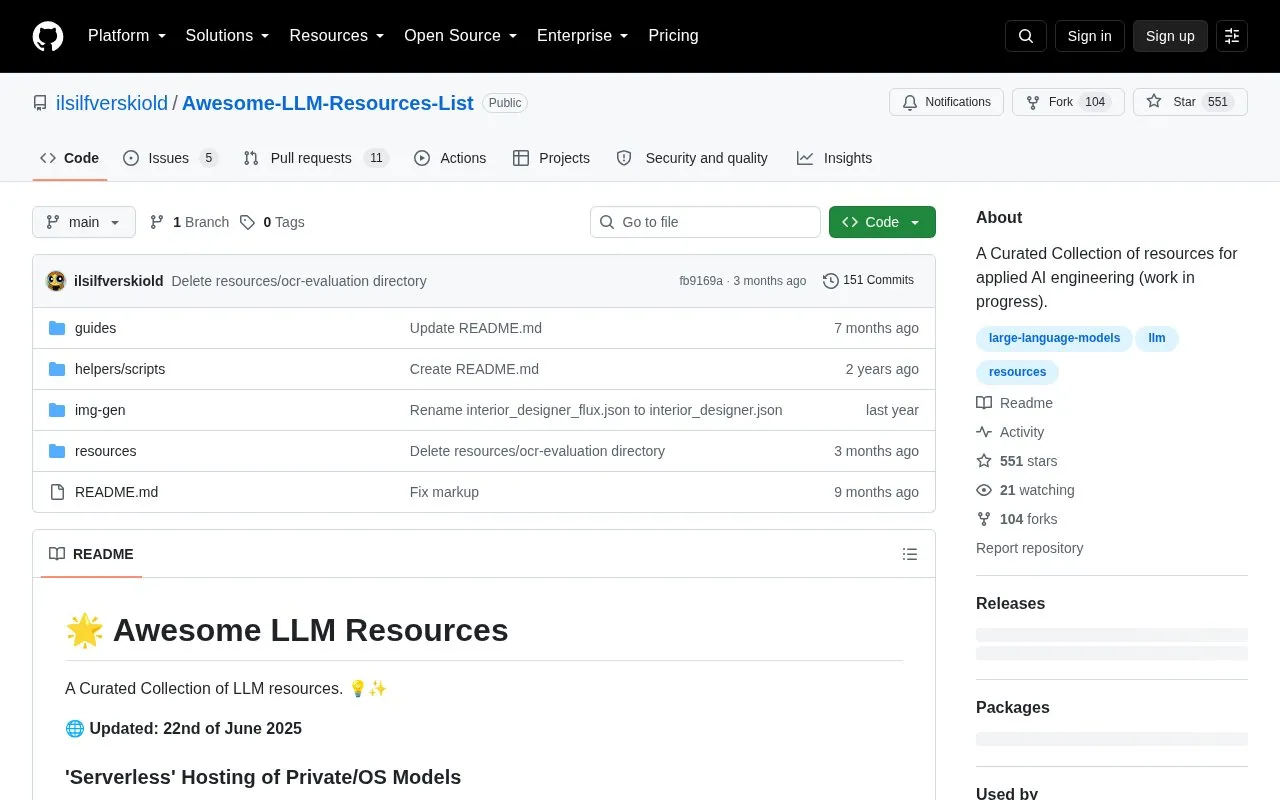Click Report repository link
The height and width of the screenshot is (800, 1280).
pos(1029,548)
